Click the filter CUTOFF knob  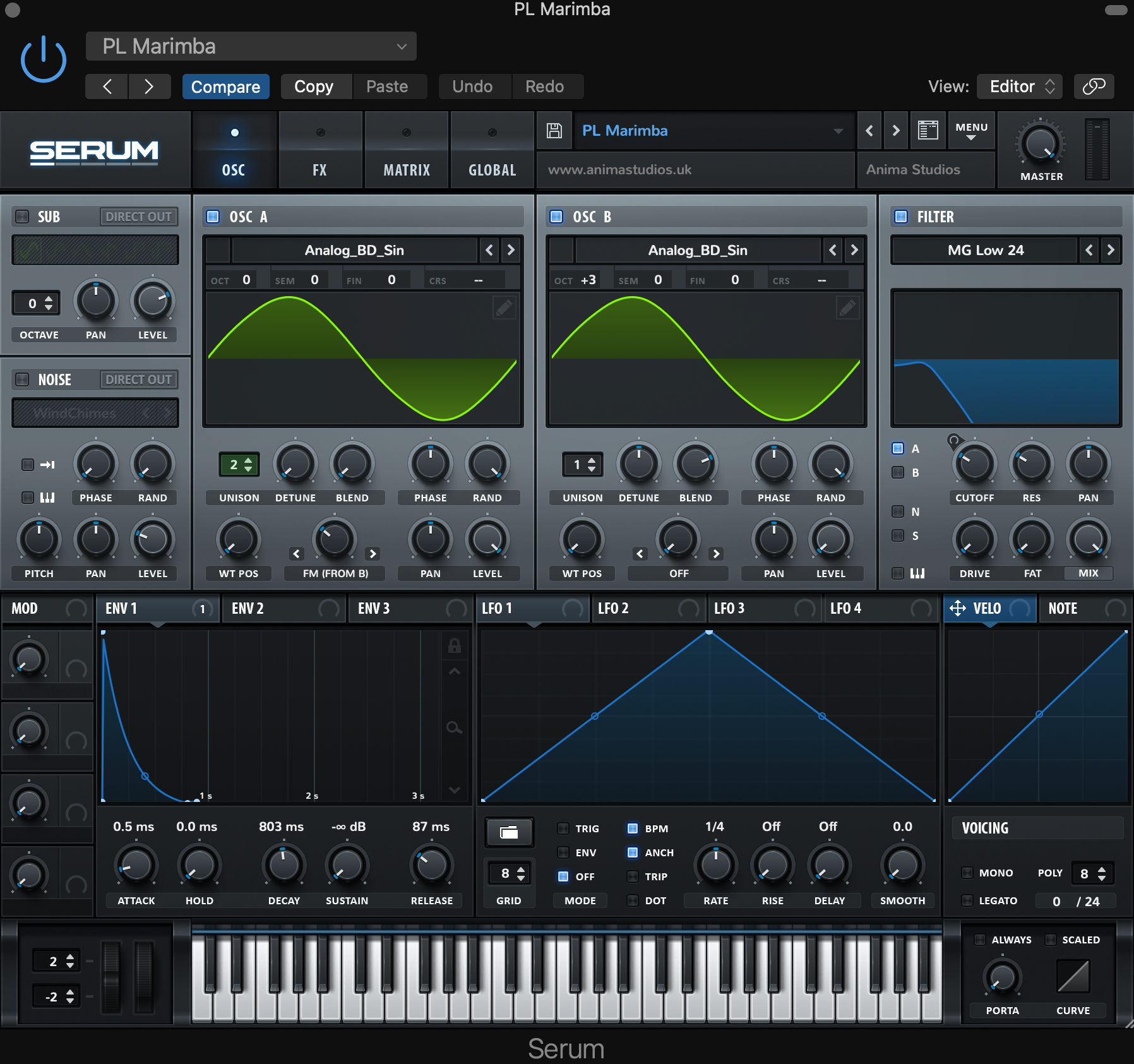pos(974,464)
